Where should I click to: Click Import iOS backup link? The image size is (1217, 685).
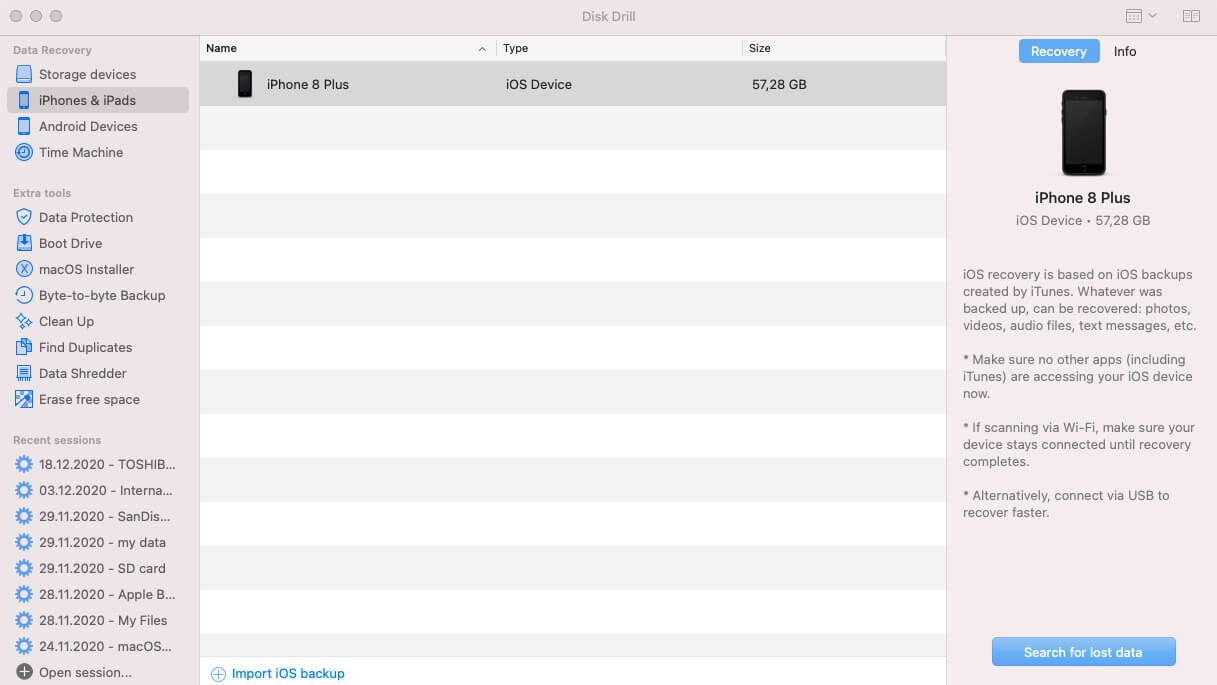[288, 674]
